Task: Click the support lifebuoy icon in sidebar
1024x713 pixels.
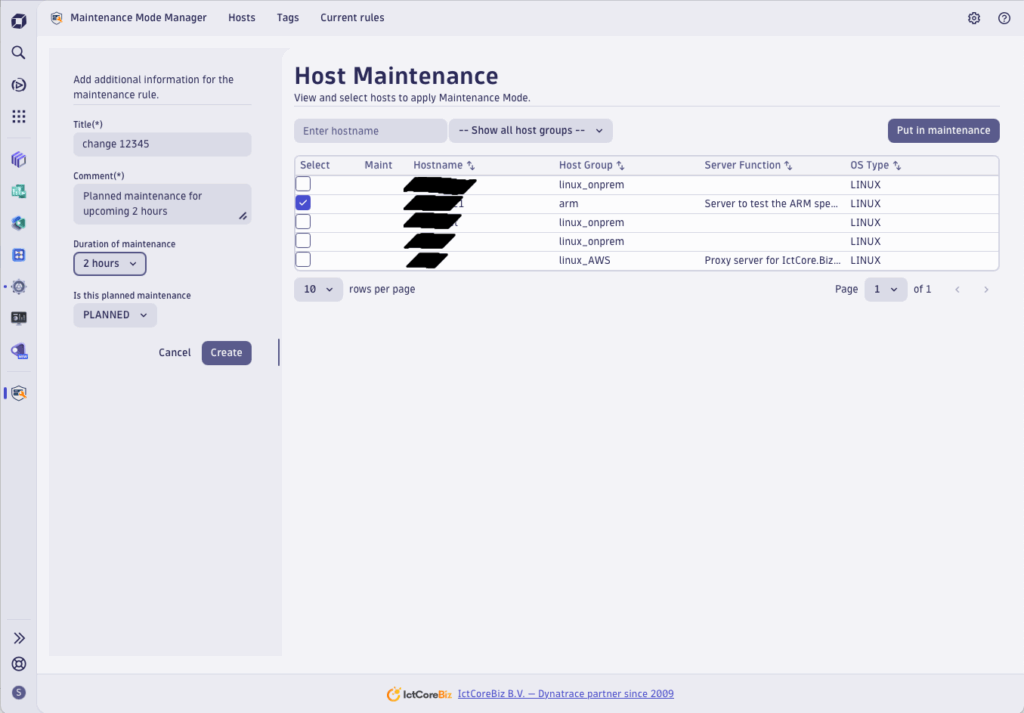Action: point(18,664)
